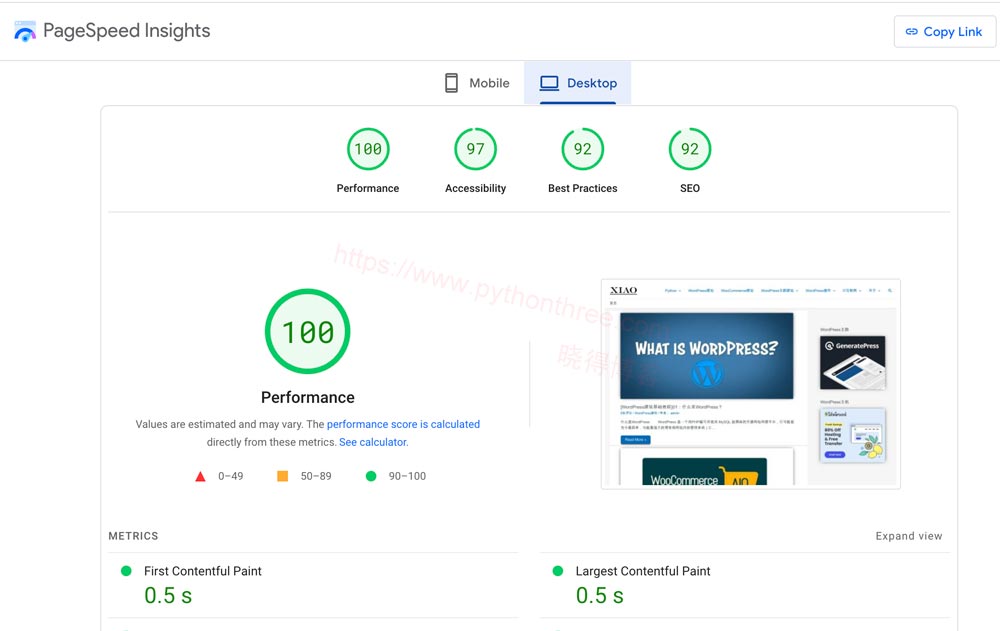
Task: Click the Best Practices score gauge showing 92
Action: tap(582, 148)
